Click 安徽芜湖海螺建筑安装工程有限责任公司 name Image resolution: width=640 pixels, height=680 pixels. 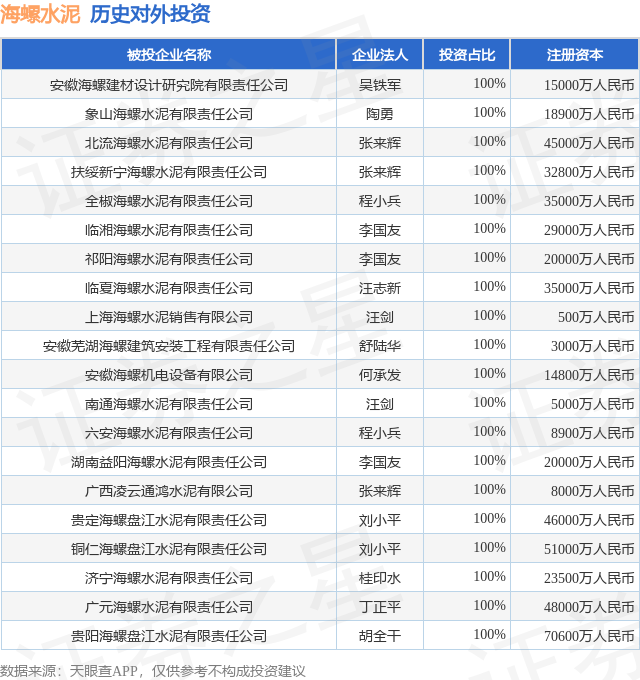tap(169, 346)
